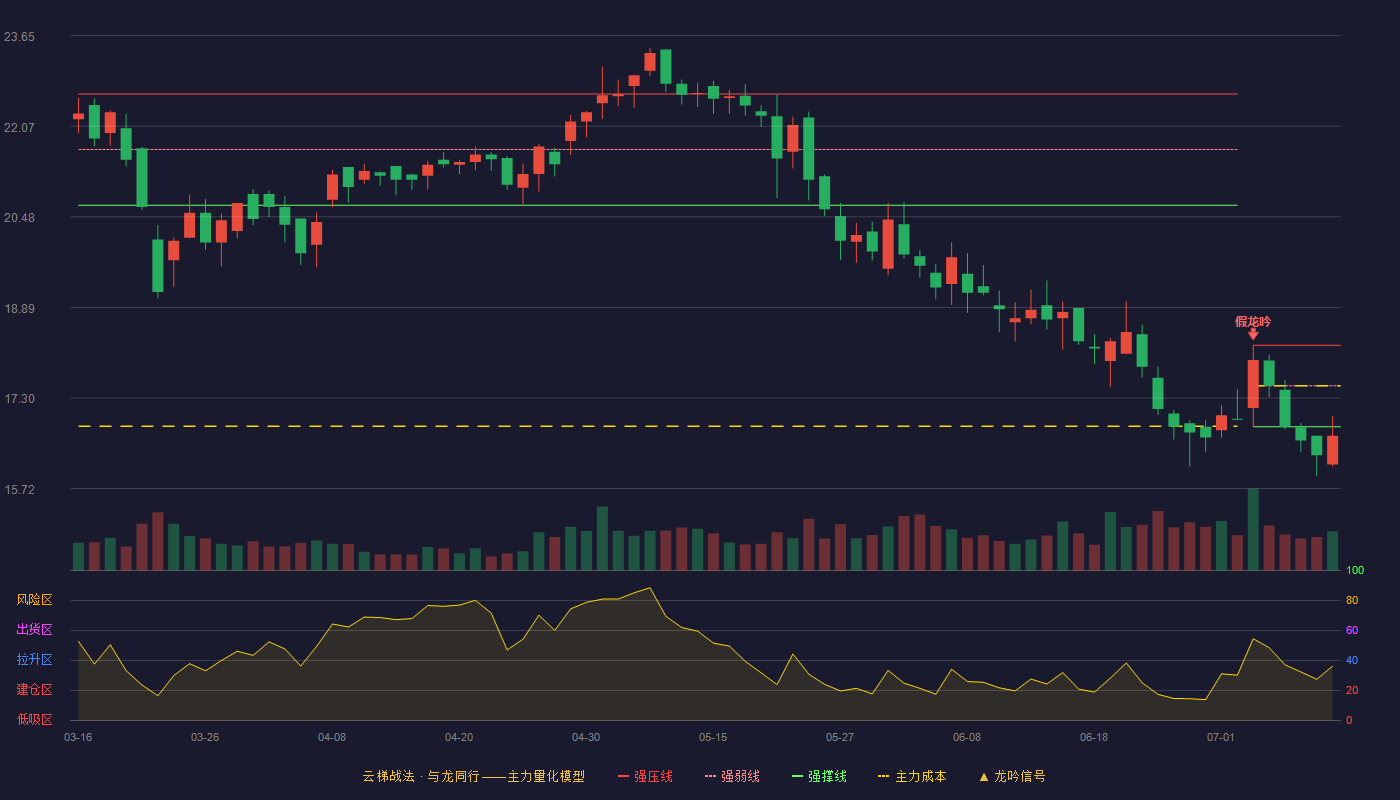Select the 低吸区 zone label
Image resolution: width=1400 pixels, height=800 pixels.
pos(34,719)
